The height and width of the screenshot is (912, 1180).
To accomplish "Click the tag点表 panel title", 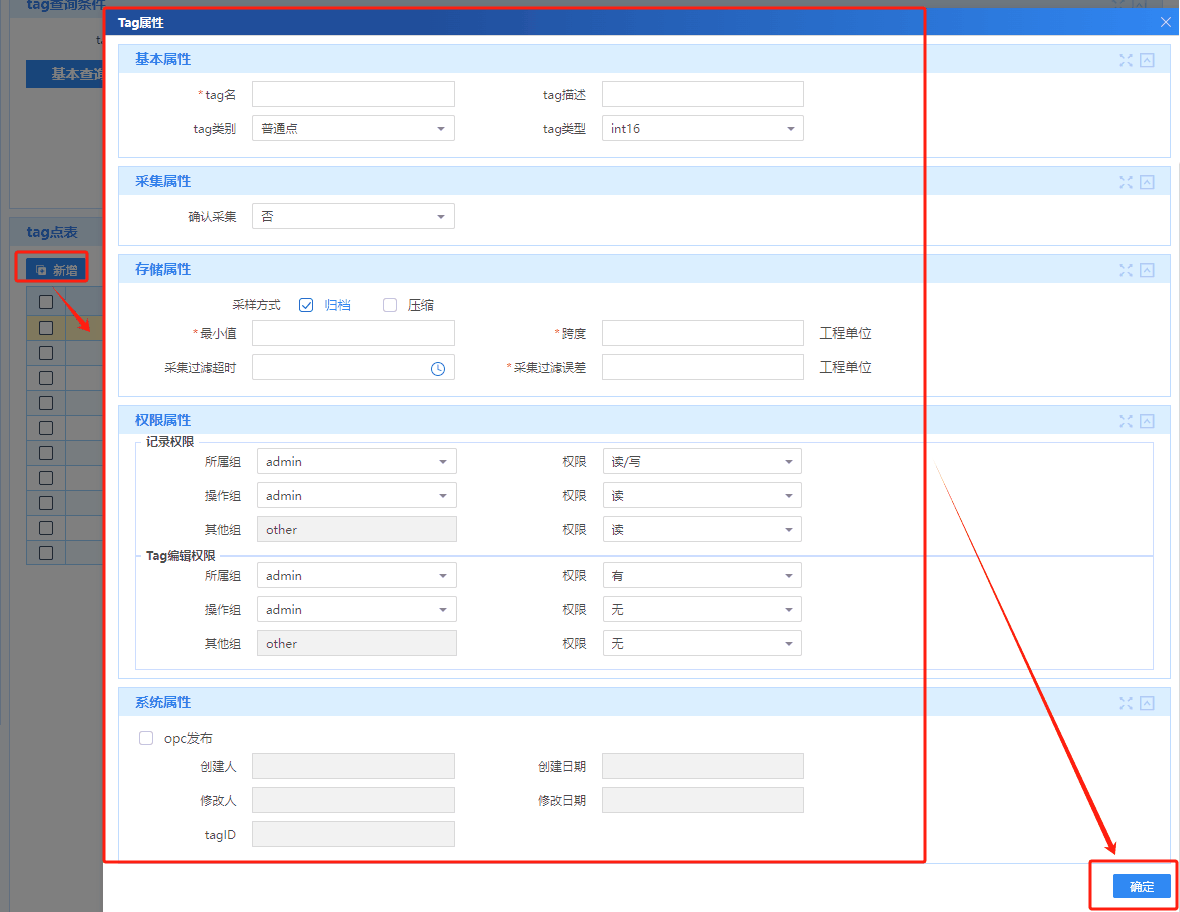I will tap(52, 233).
